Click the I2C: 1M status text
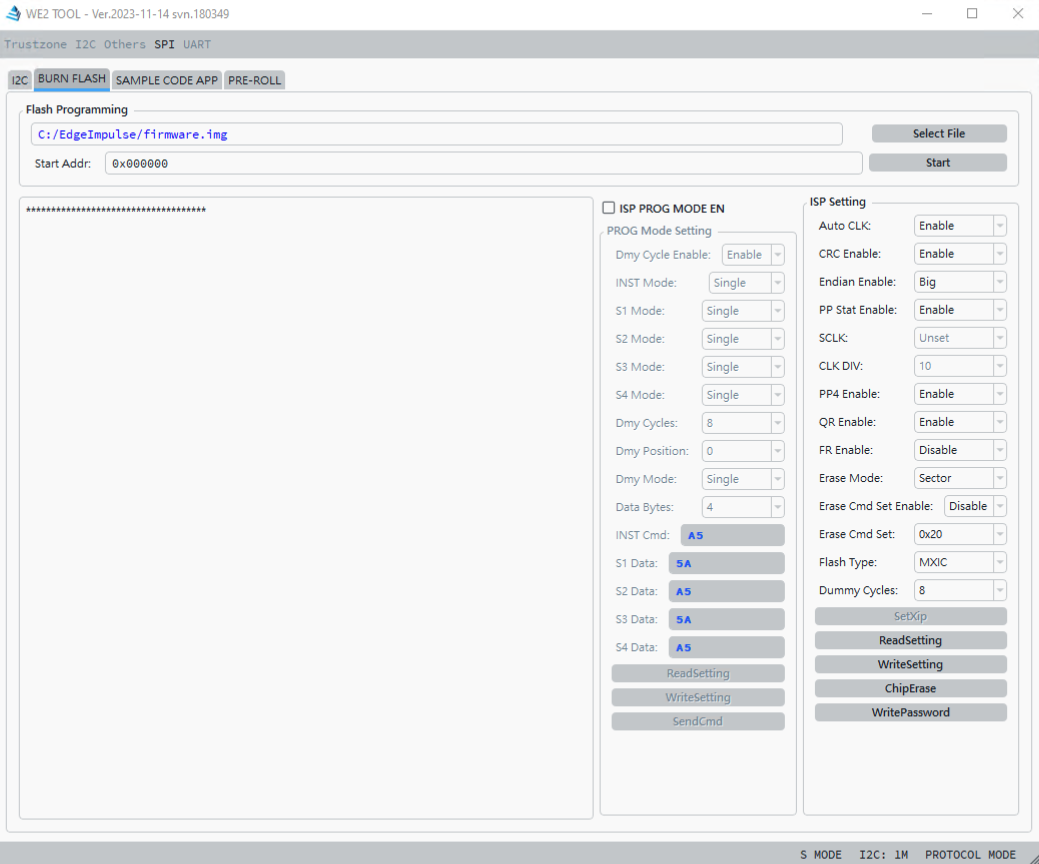Image resolution: width=1039 pixels, height=864 pixels. (883, 855)
